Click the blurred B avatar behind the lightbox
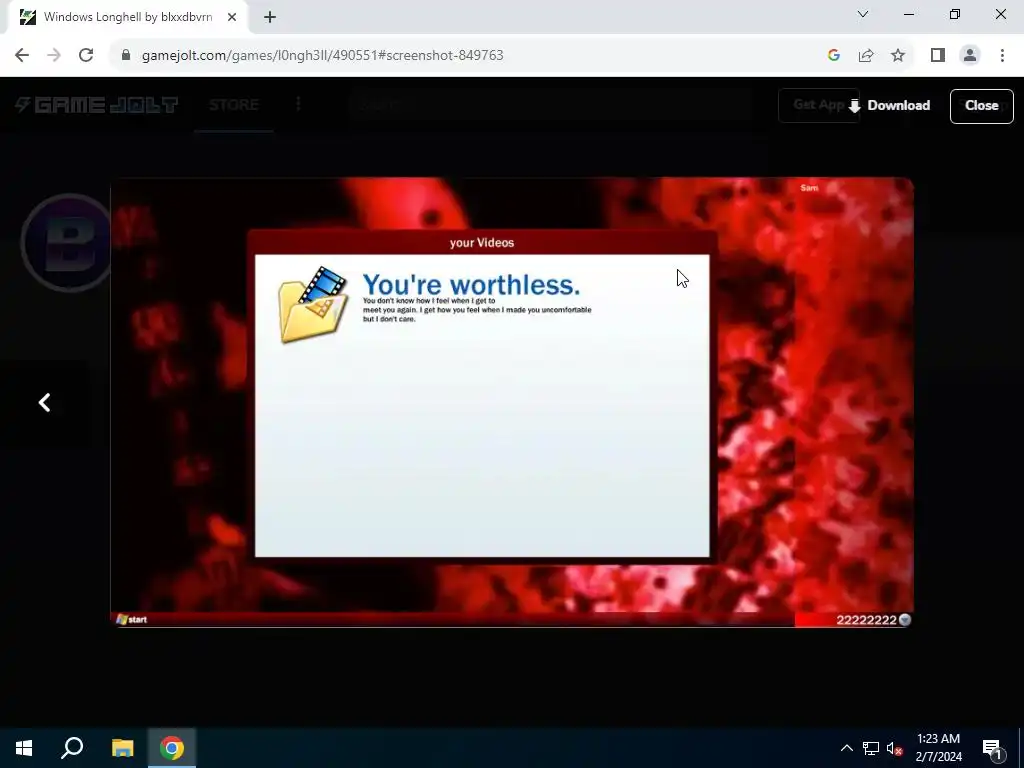This screenshot has height=768, width=1024. [66, 243]
